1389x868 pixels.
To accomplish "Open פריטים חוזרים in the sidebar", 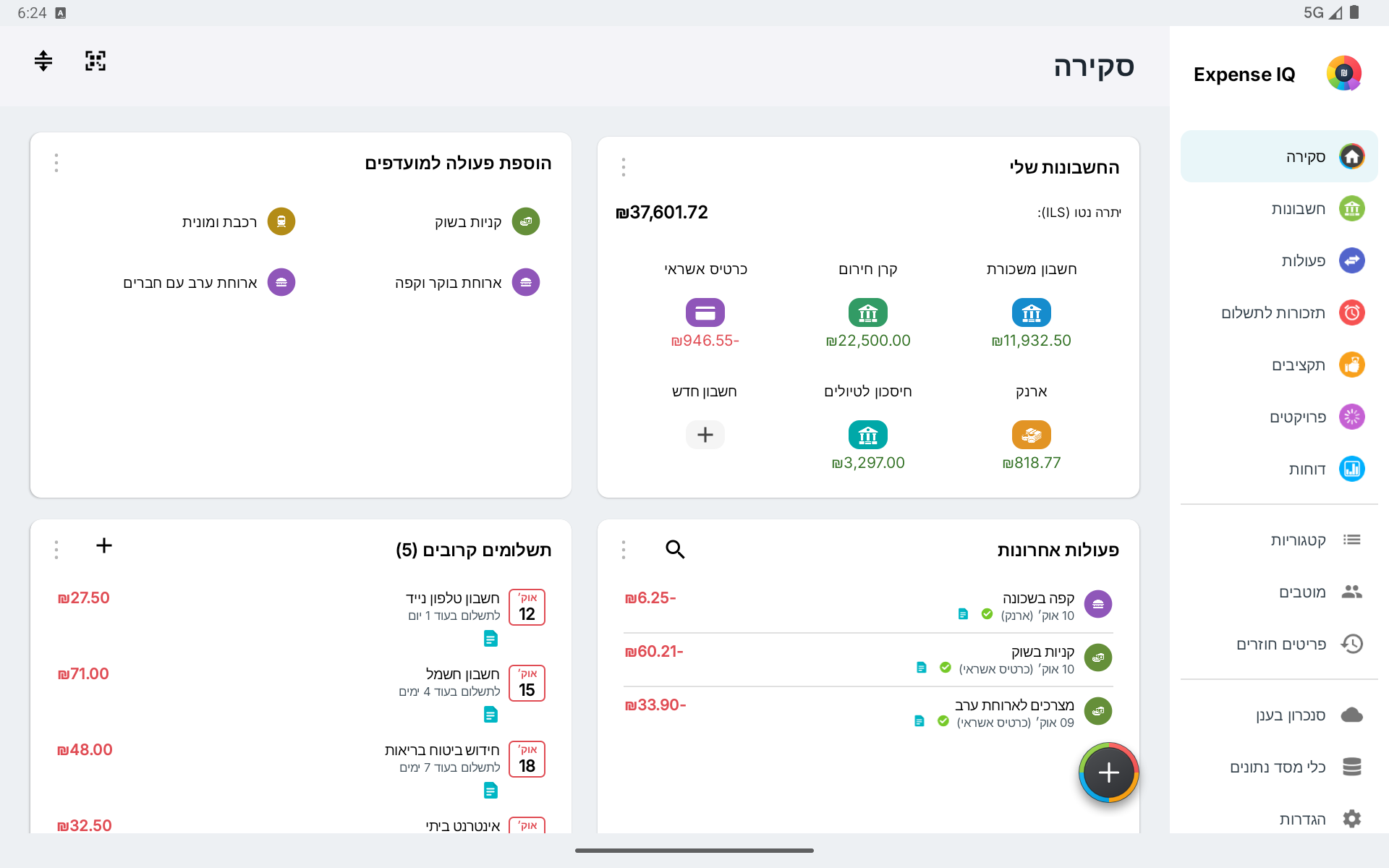I will [1279, 644].
